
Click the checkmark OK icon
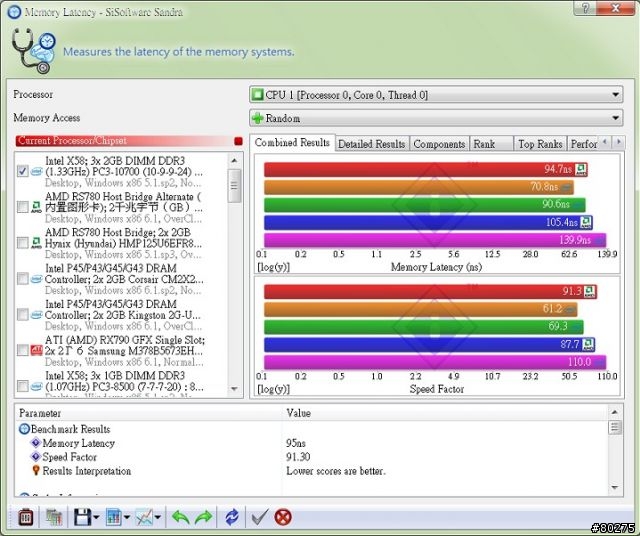pyautogui.click(x=260, y=517)
